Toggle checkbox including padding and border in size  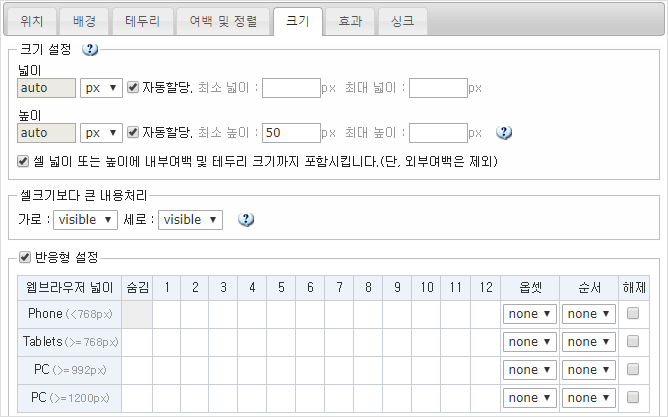25,160
